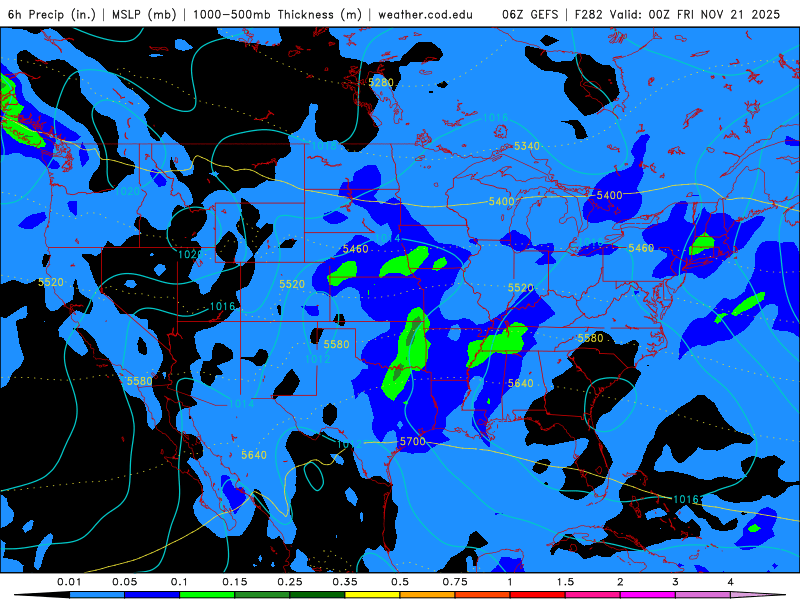
Task: Click the 5280 thickness contour label
Action: (x=381, y=82)
